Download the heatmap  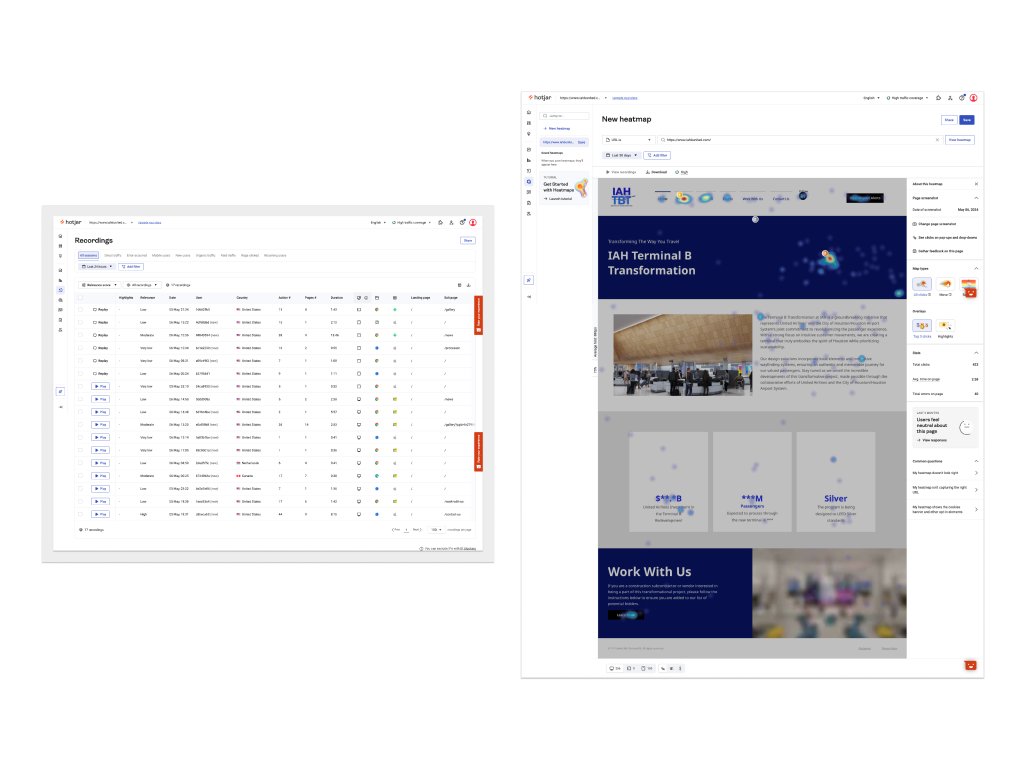click(656, 172)
